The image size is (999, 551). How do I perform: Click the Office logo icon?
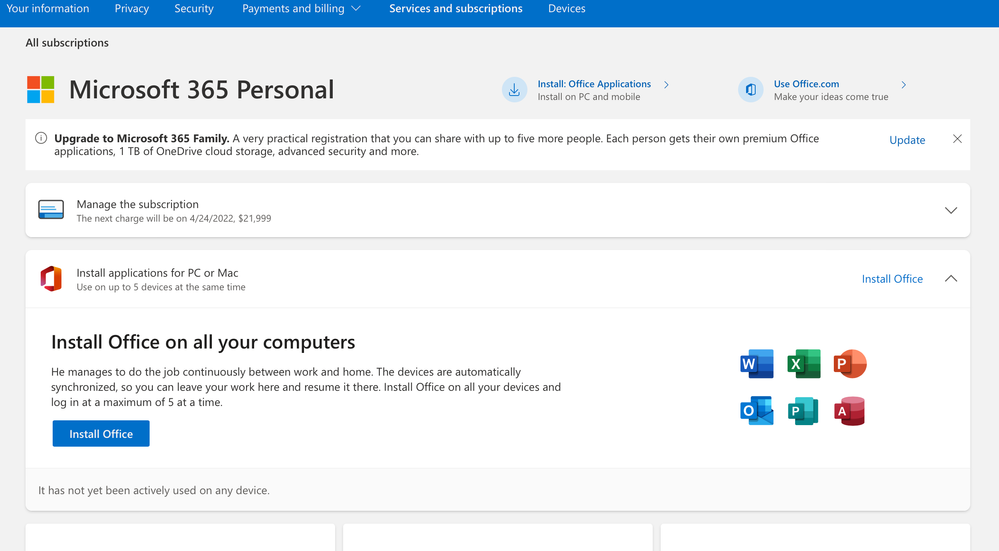click(x=51, y=279)
